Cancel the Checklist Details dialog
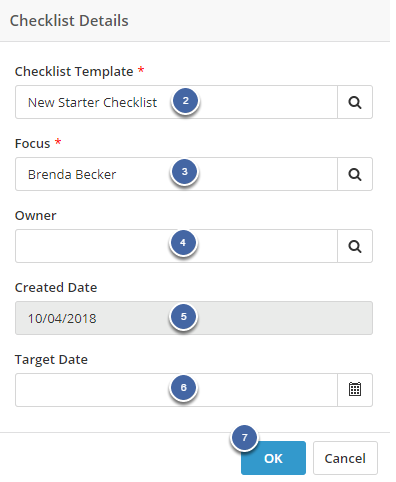Image resolution: width=396 pixels, height=482 pixels. click(345, 458)
